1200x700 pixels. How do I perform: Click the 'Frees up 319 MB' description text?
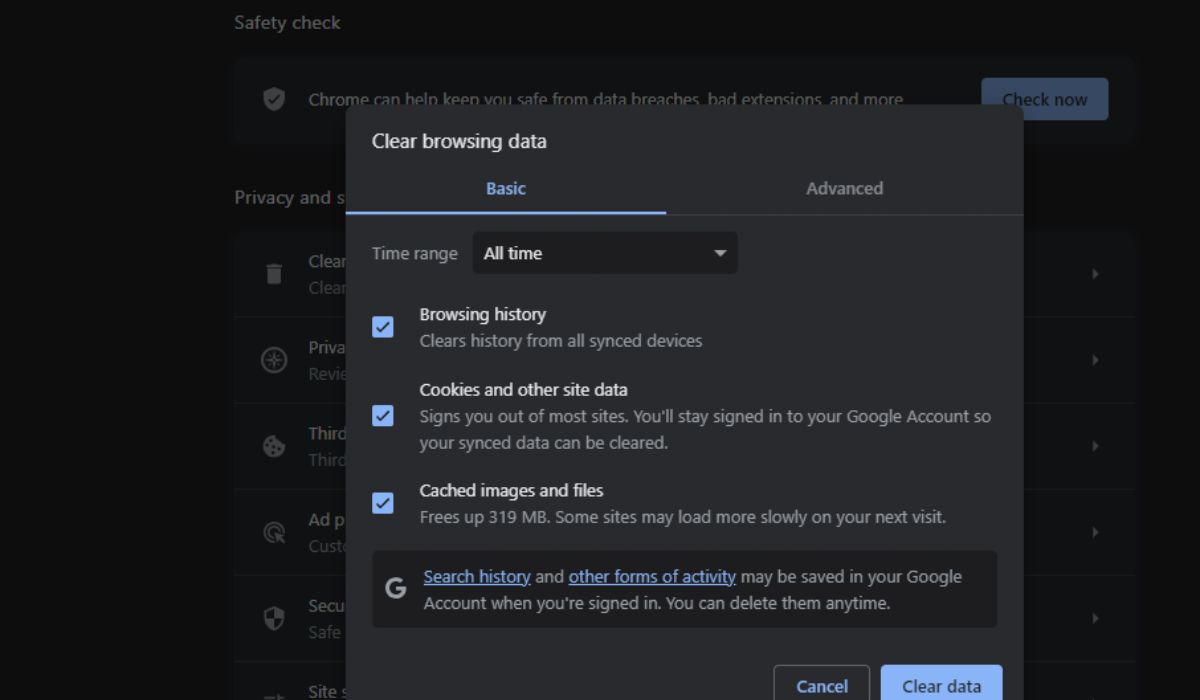[683, 518]
